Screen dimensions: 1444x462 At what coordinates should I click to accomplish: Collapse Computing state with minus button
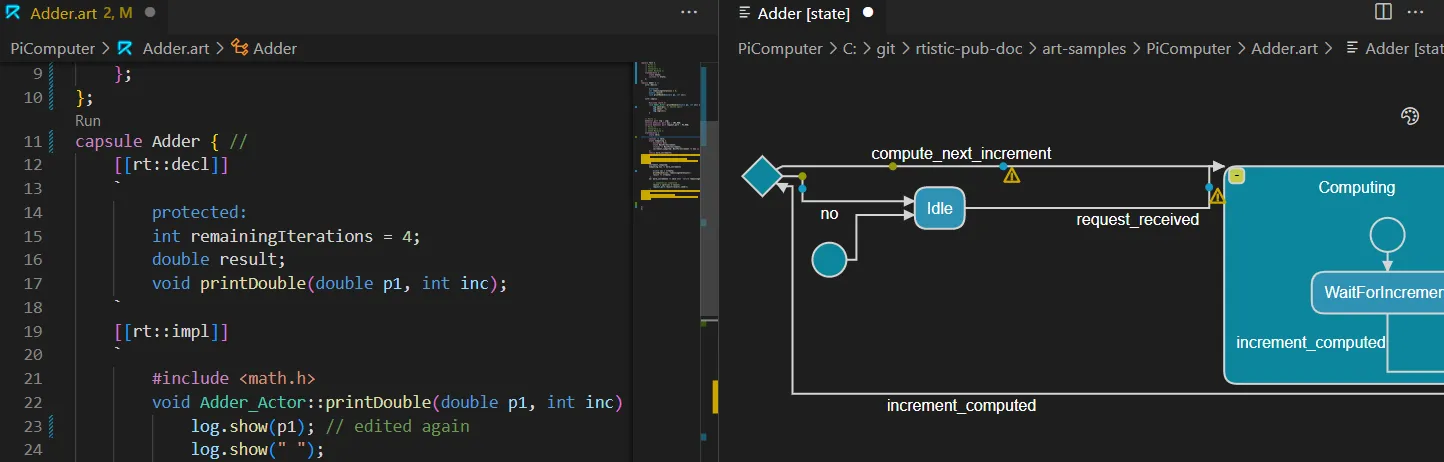1237,176
